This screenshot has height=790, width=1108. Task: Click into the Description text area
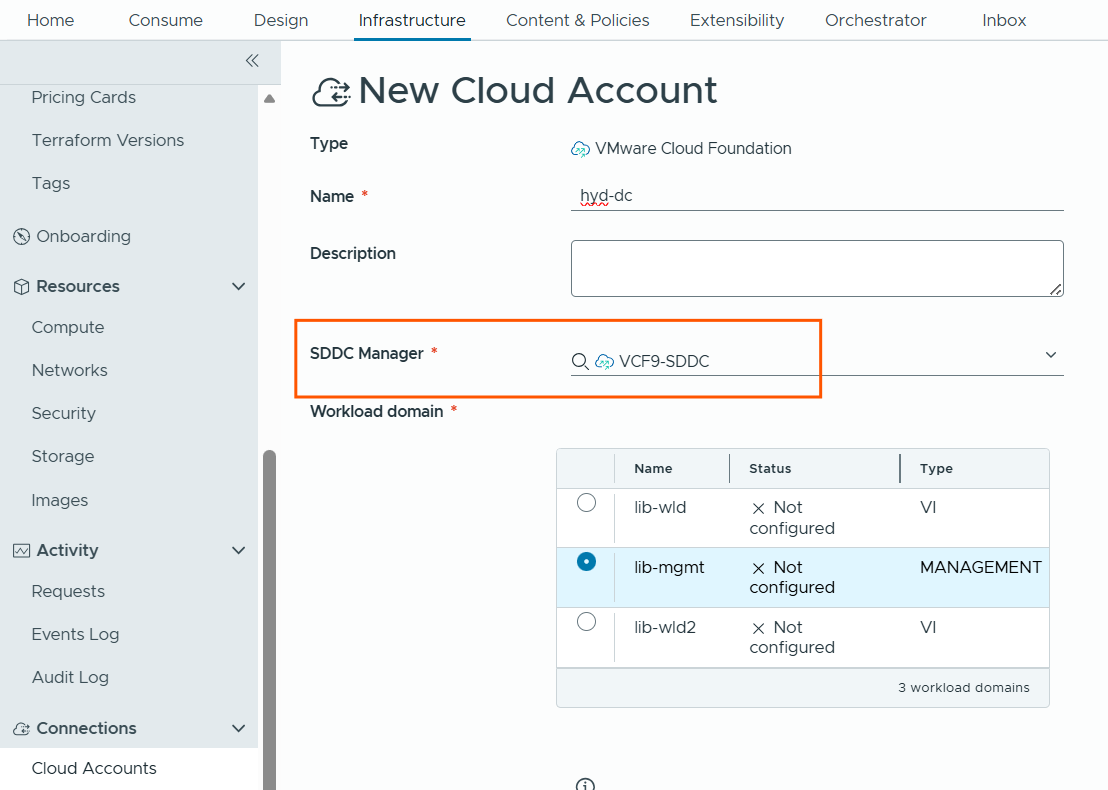pyautogui.click(x=816, y=268)
